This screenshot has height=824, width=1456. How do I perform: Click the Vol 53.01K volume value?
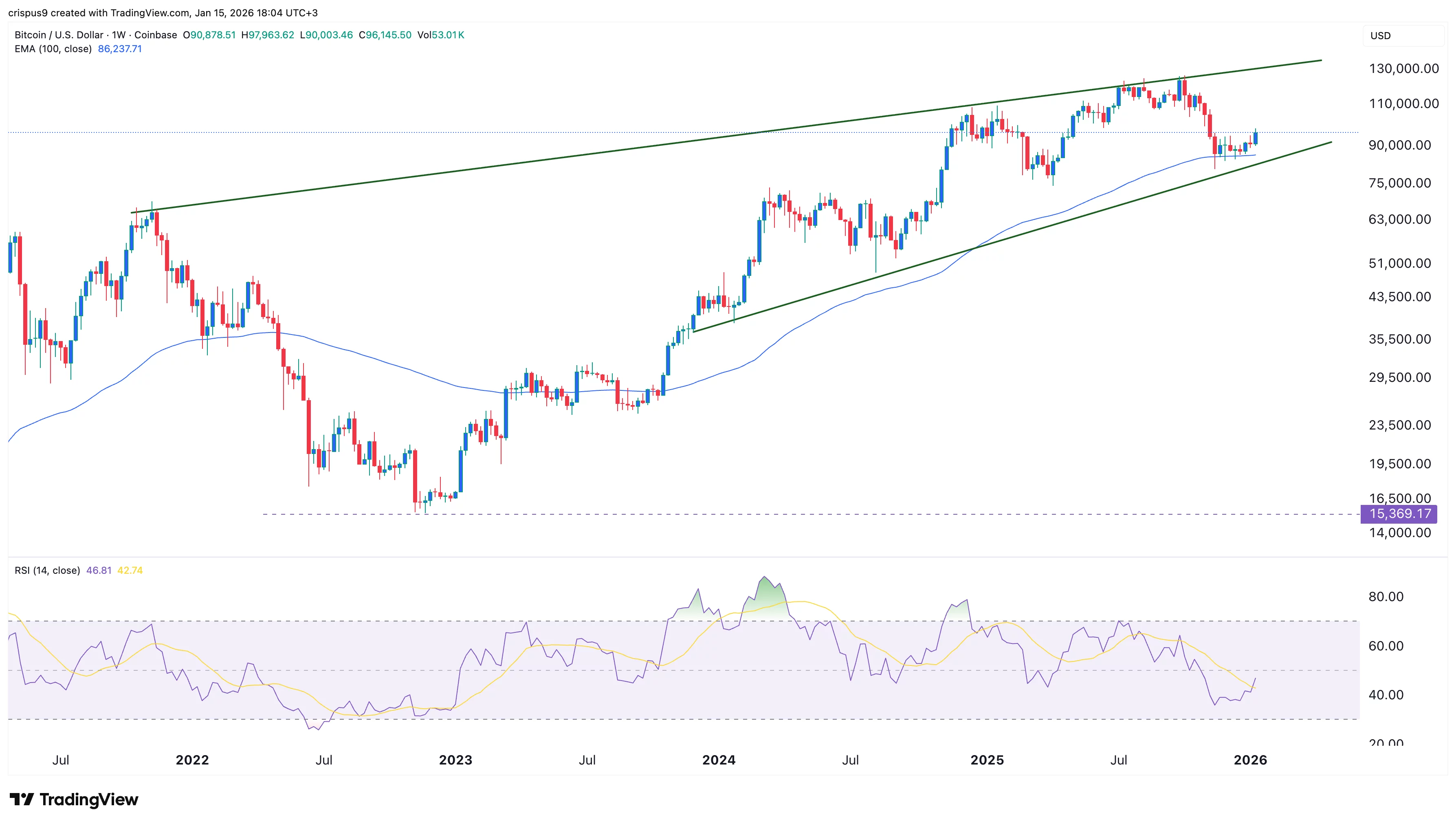442,35
